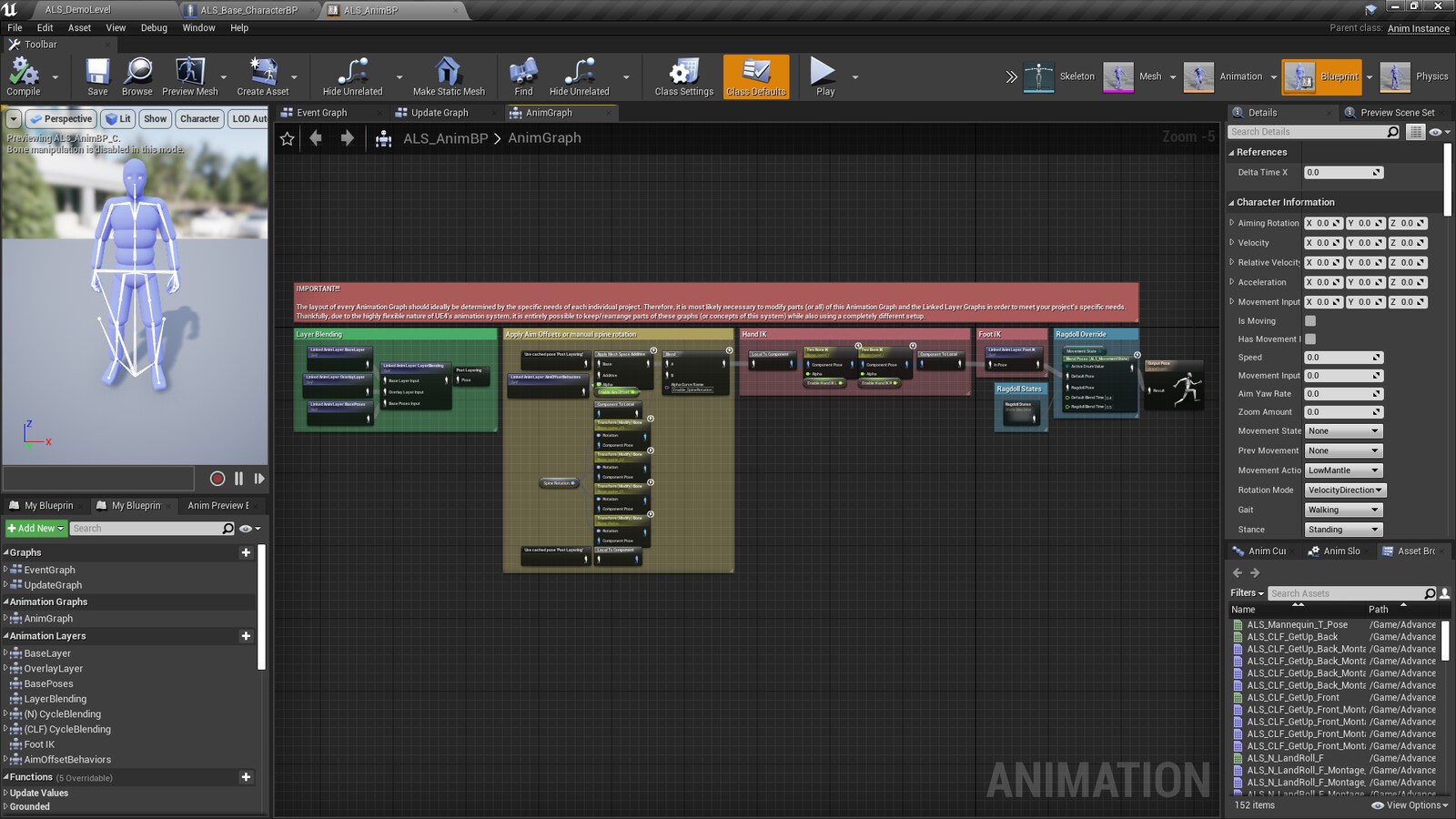Switch to the Update Graph tab

[x=440, y=112]
